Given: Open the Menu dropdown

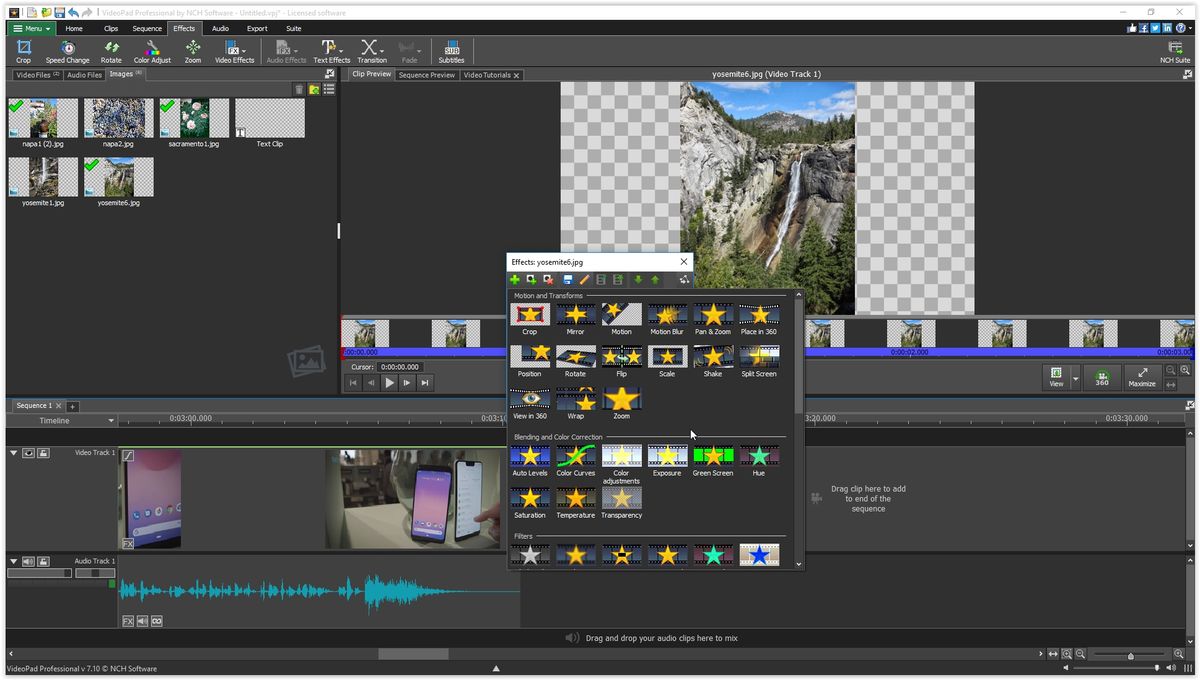Looking at the screenshot, I should 31,27.
